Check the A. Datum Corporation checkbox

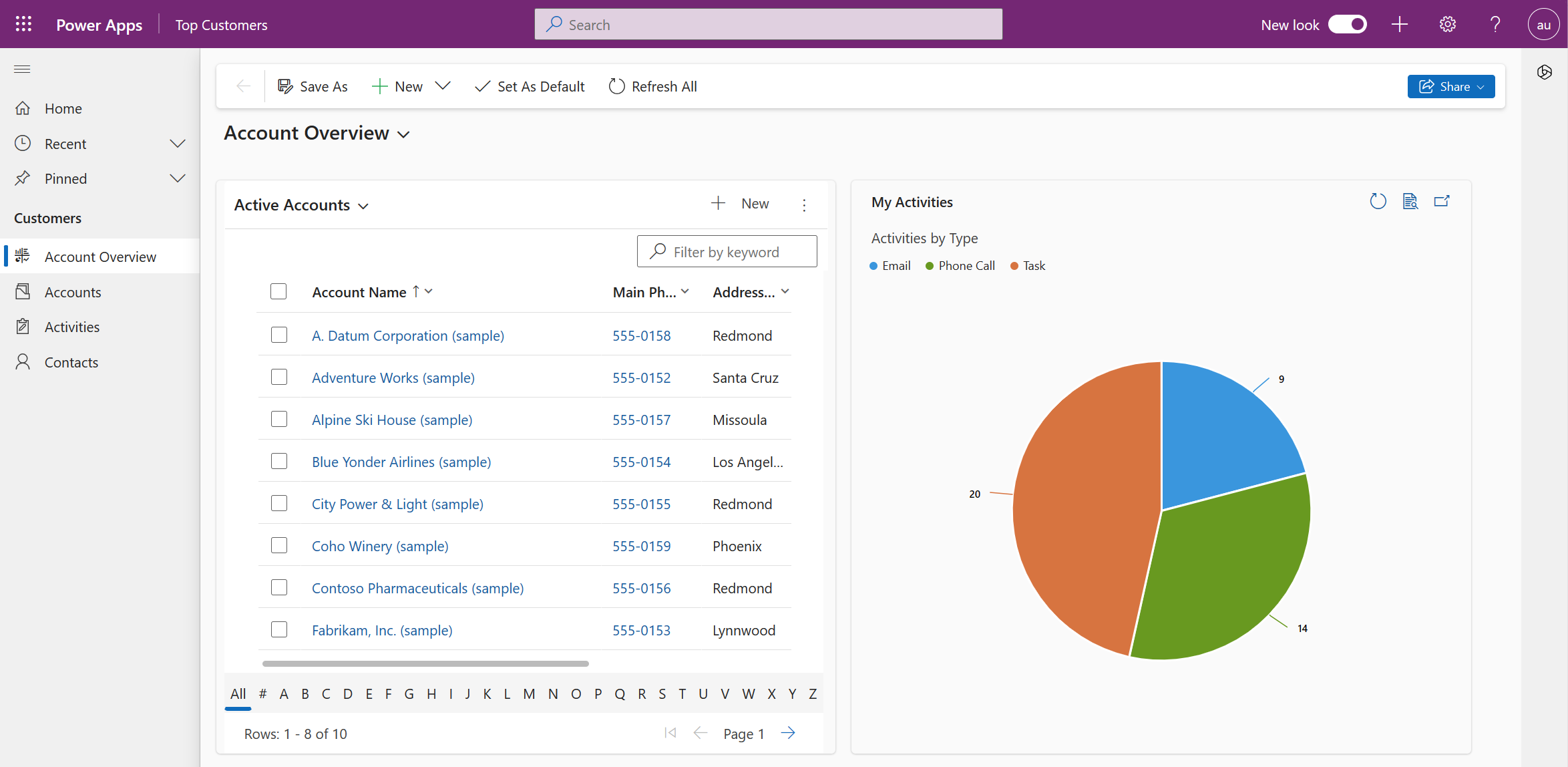(x=279, y=335)
